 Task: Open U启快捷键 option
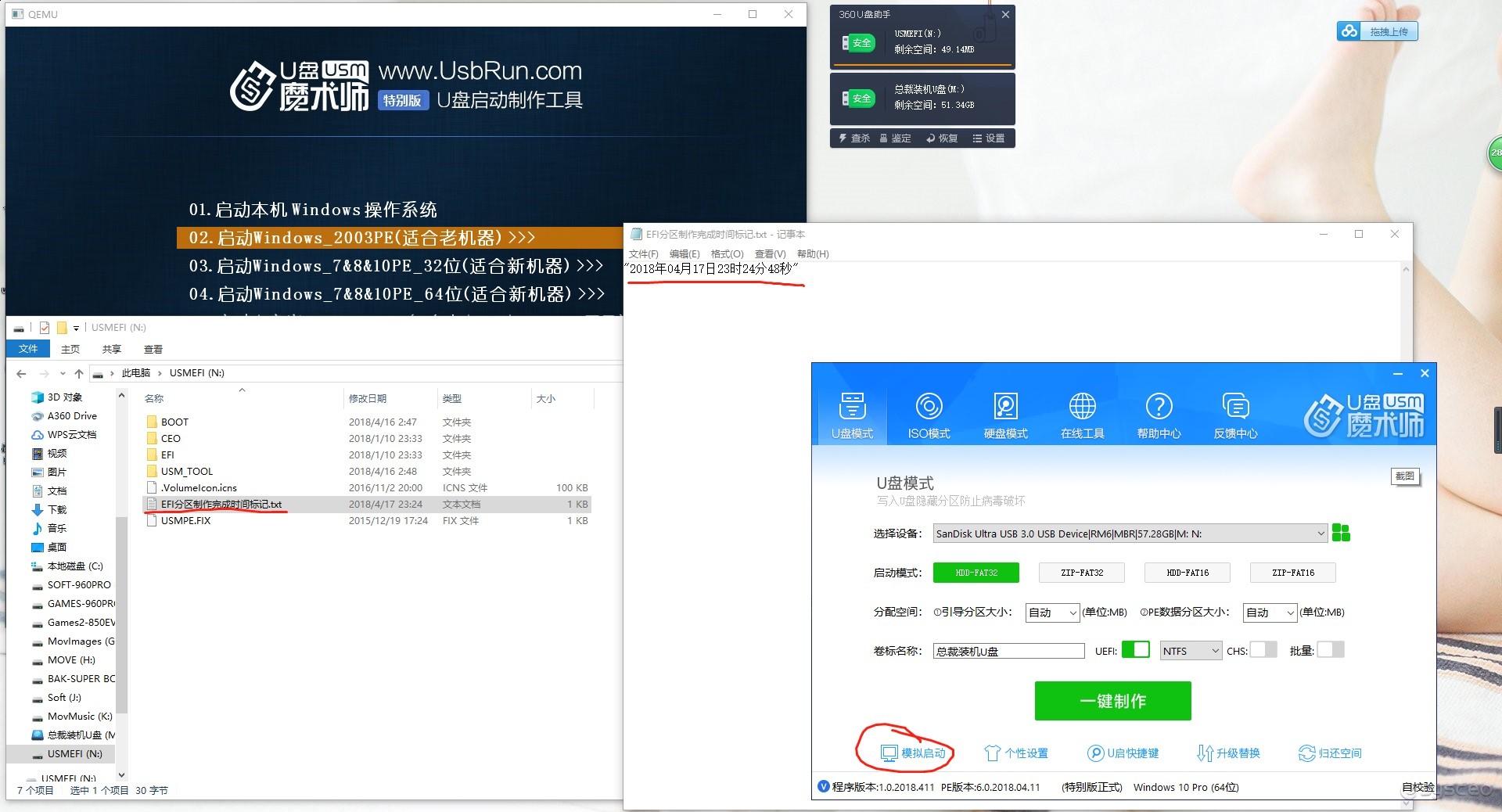[x=1123, y=753]
